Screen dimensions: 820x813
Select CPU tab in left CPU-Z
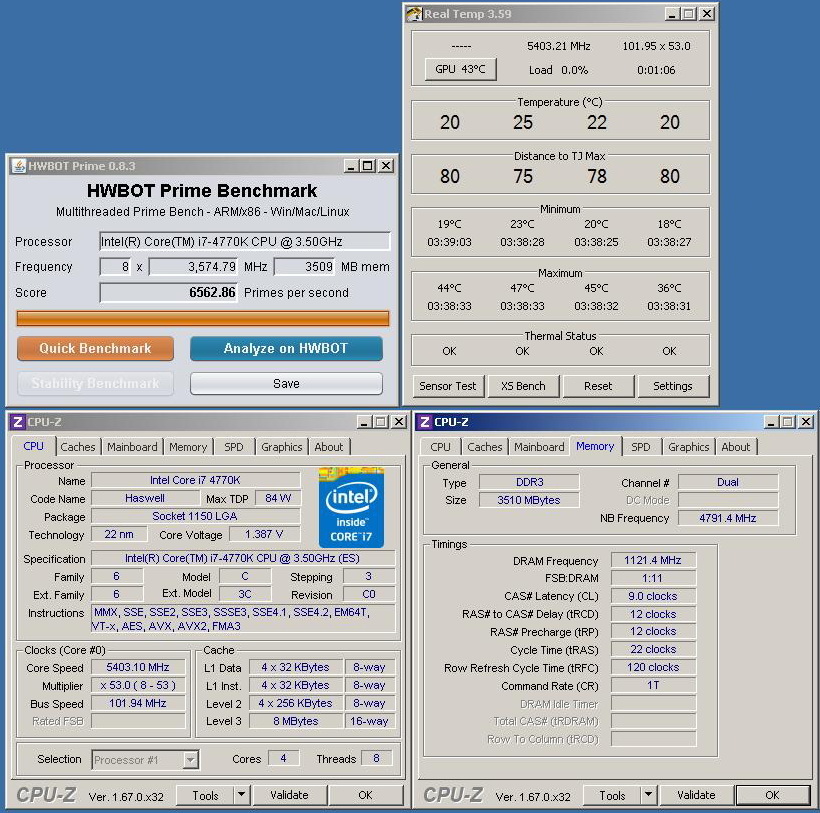click(x=33, y=446)
